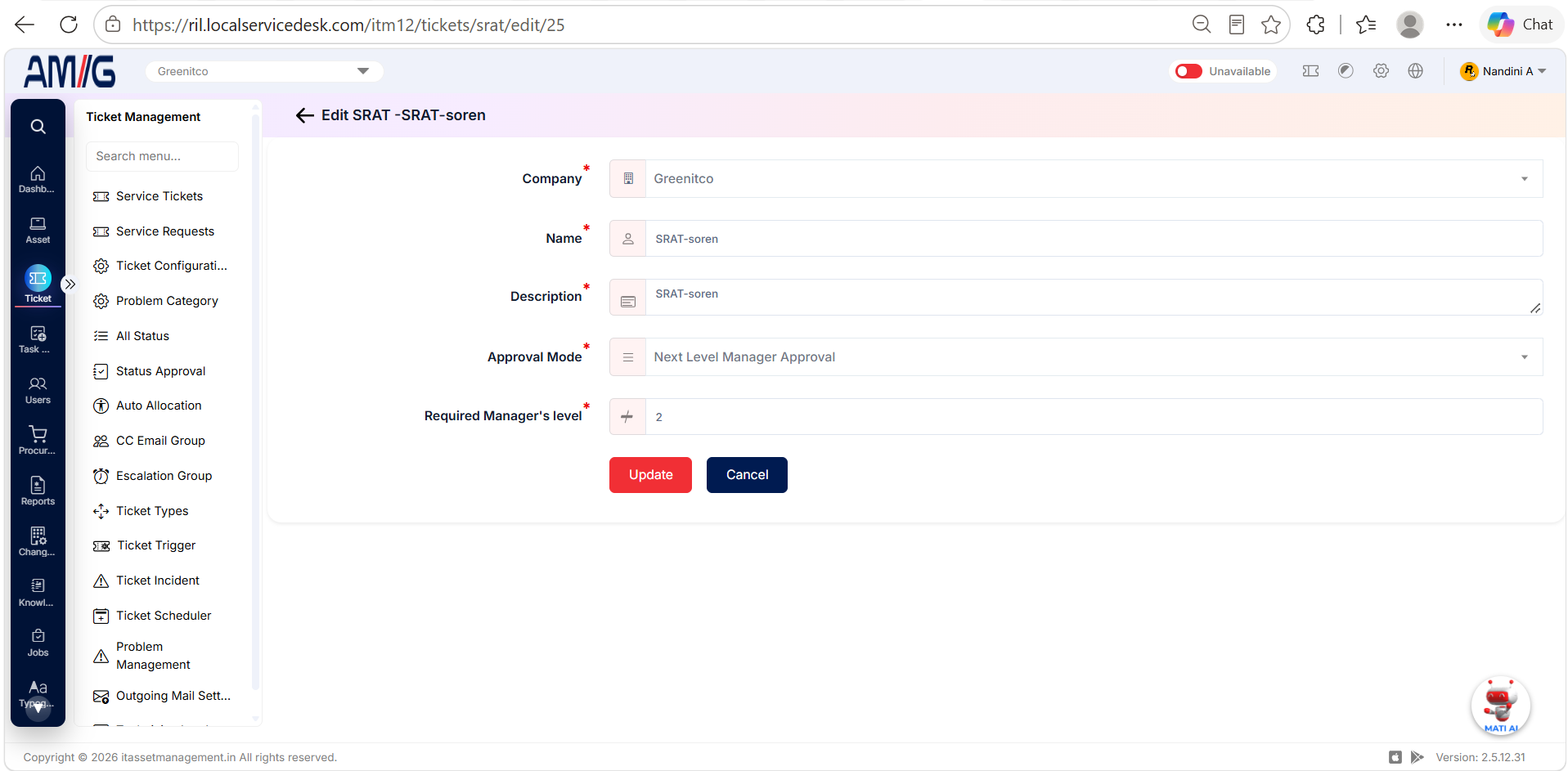Click the back arrow beside Edit SRAT
The height and width of the screenshot is (771, 1568).
click(x=305, y=115)
